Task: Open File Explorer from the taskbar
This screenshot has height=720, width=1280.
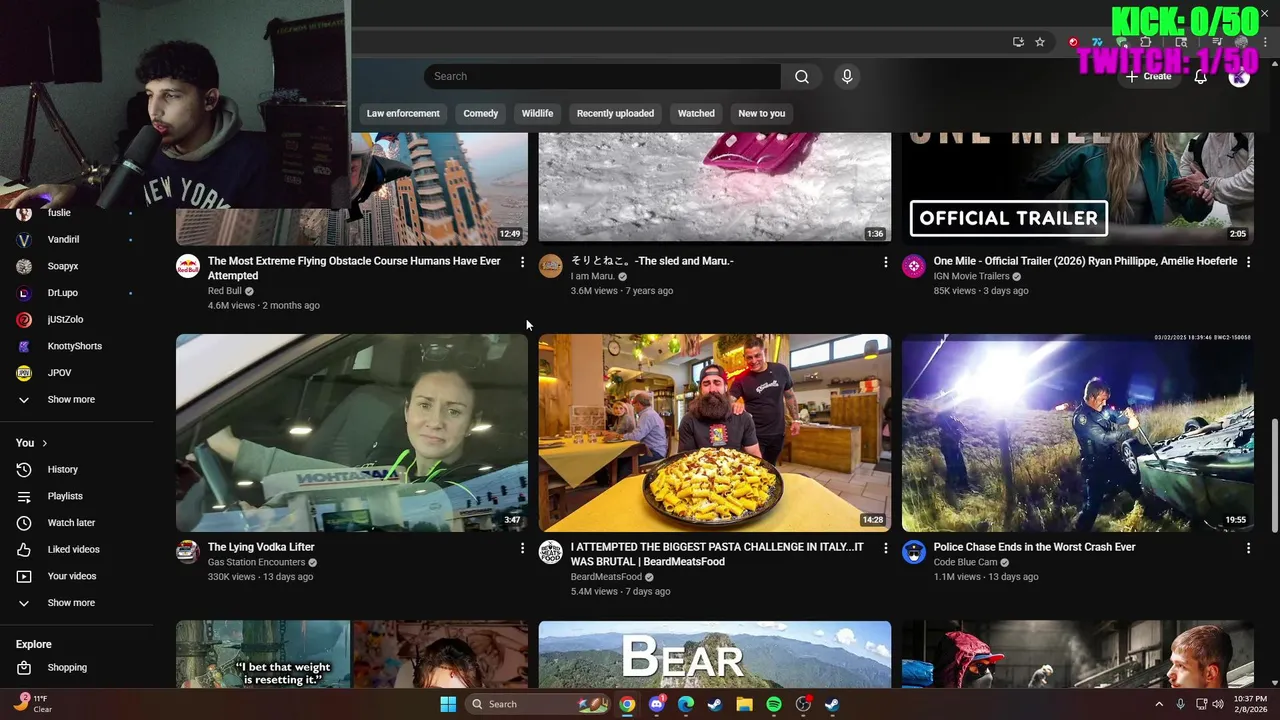Action: pos(744,704)
